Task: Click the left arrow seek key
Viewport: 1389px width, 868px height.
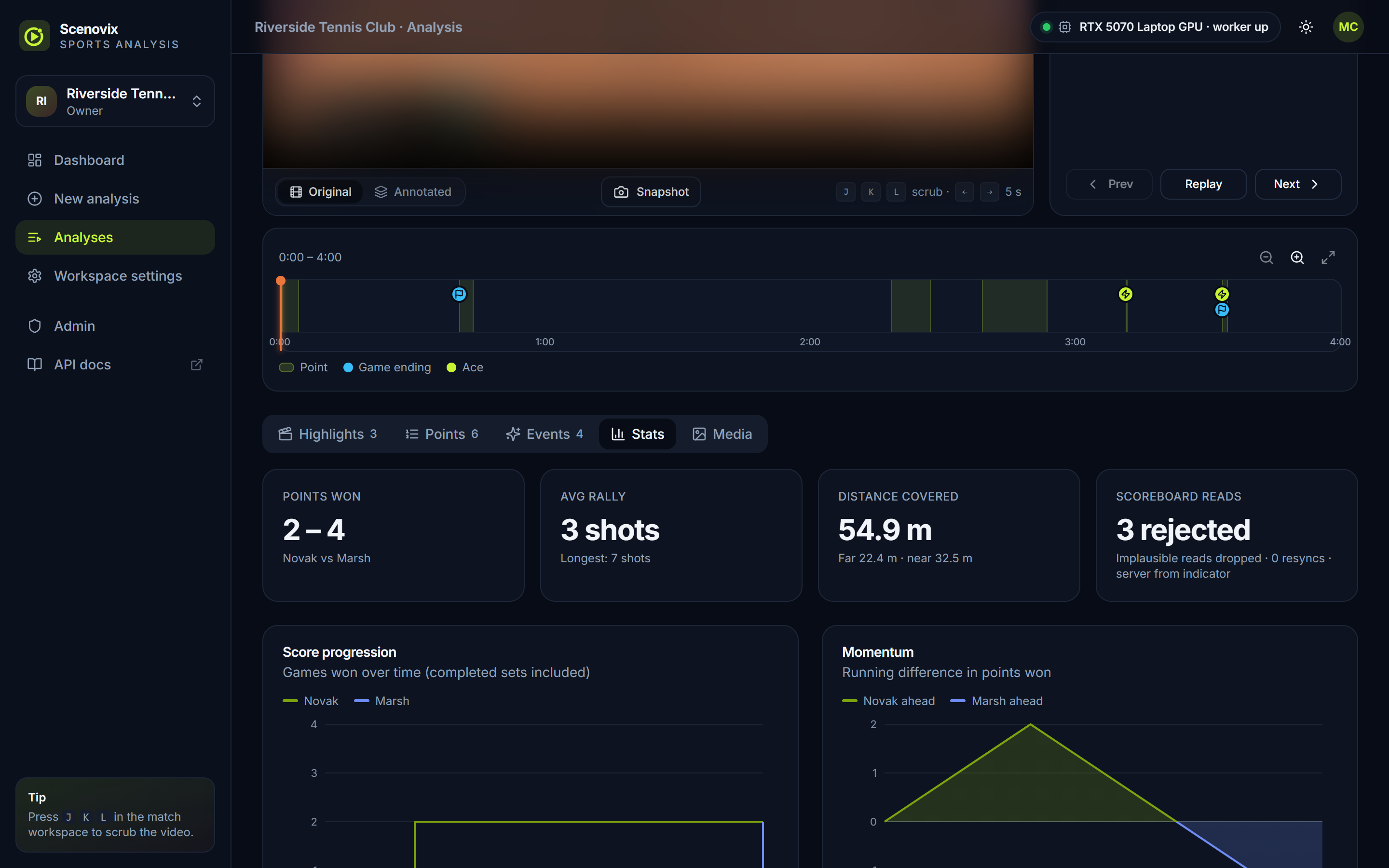Action: [x=964, y=192]
